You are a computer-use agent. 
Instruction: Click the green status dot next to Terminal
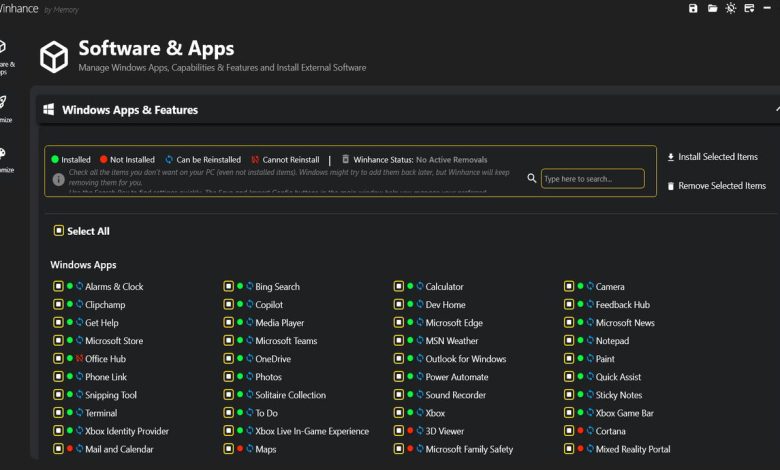[x=70, y=412]
